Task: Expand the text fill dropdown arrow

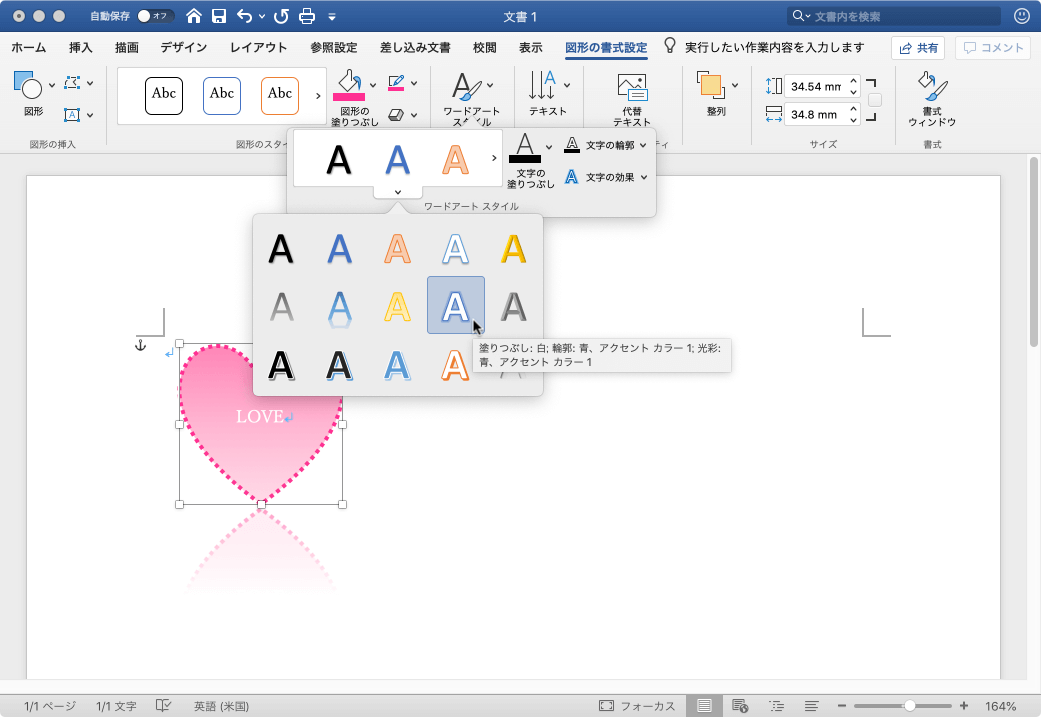Action: click(x=549, y=147)
